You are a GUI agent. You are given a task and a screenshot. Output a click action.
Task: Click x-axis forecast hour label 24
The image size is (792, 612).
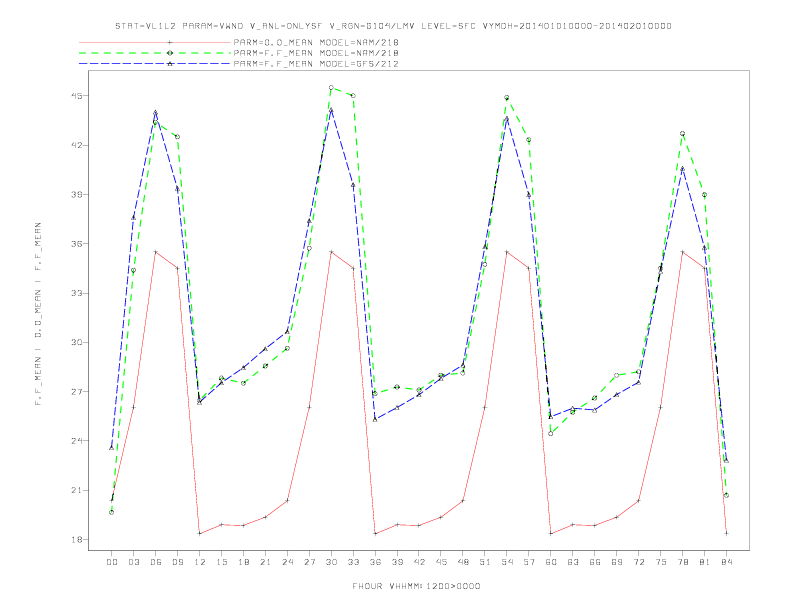pos(287,562)
